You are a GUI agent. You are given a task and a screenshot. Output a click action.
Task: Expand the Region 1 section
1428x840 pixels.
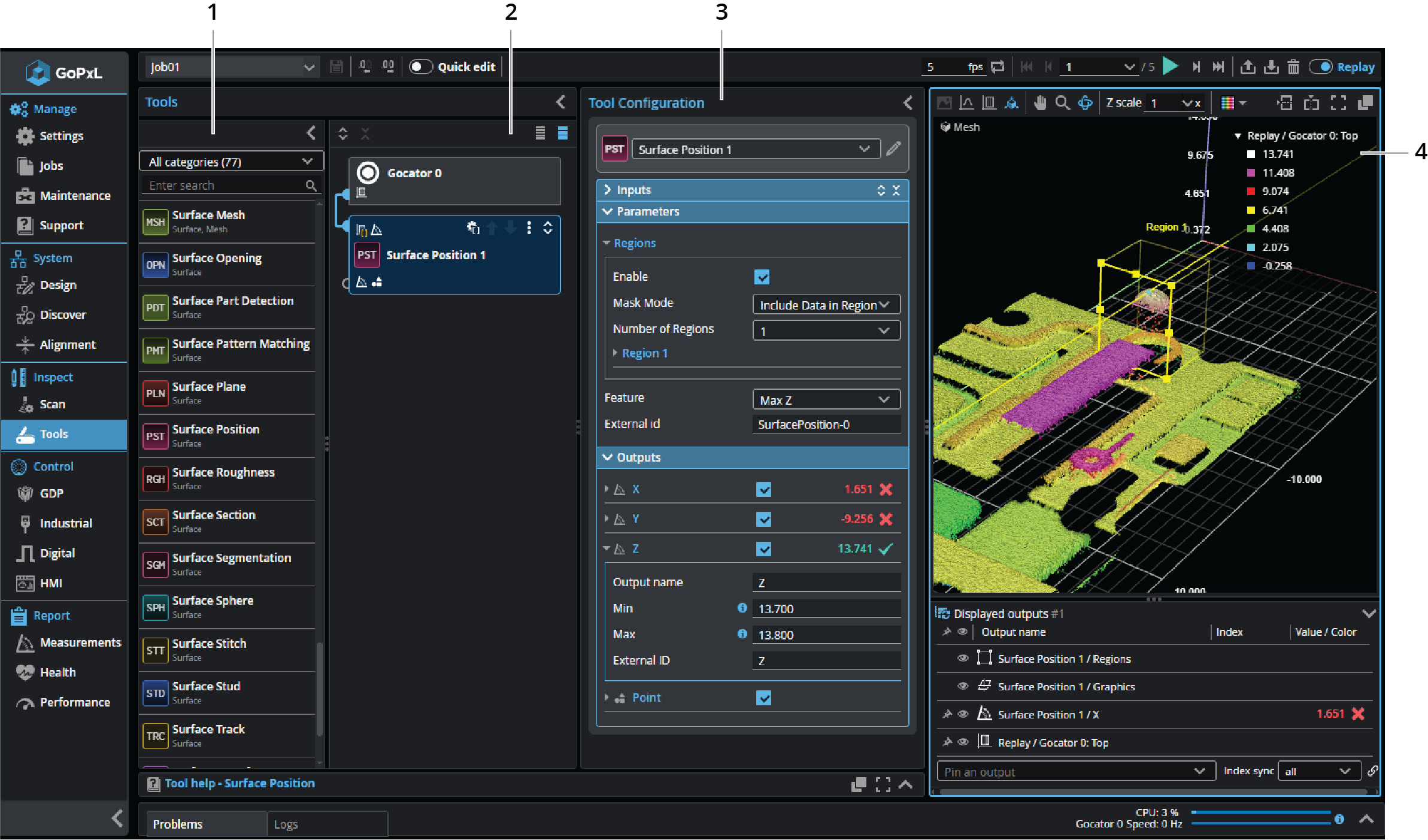tap(644, 353)
